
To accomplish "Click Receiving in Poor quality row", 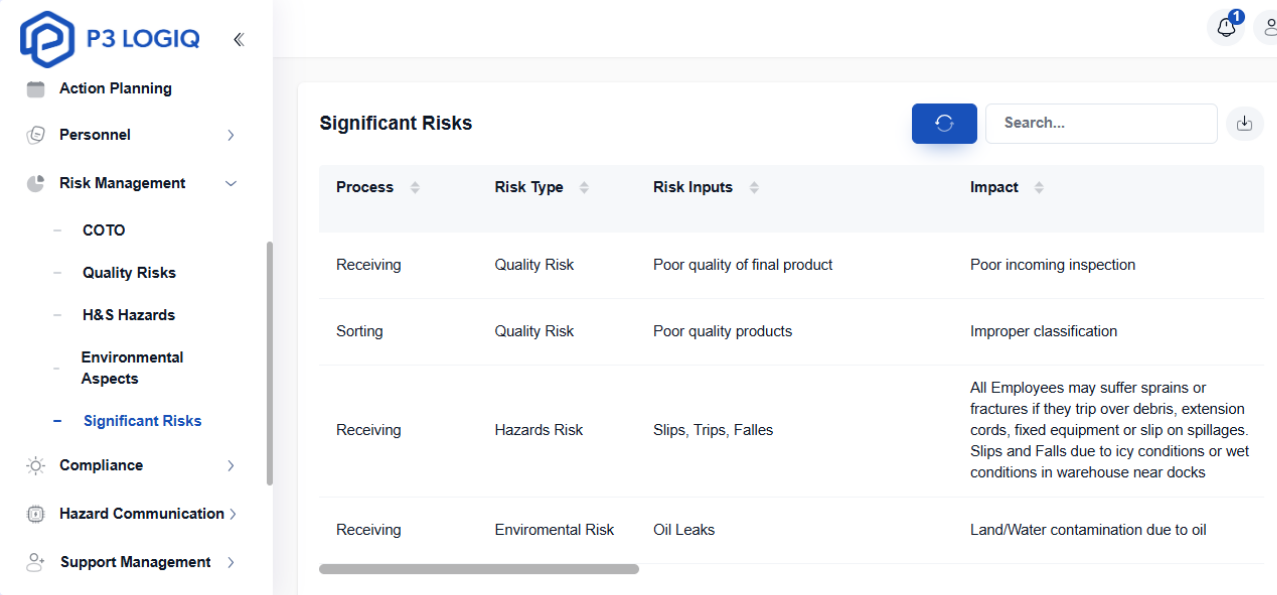I will pyautogui.click(x=368, y=265).
